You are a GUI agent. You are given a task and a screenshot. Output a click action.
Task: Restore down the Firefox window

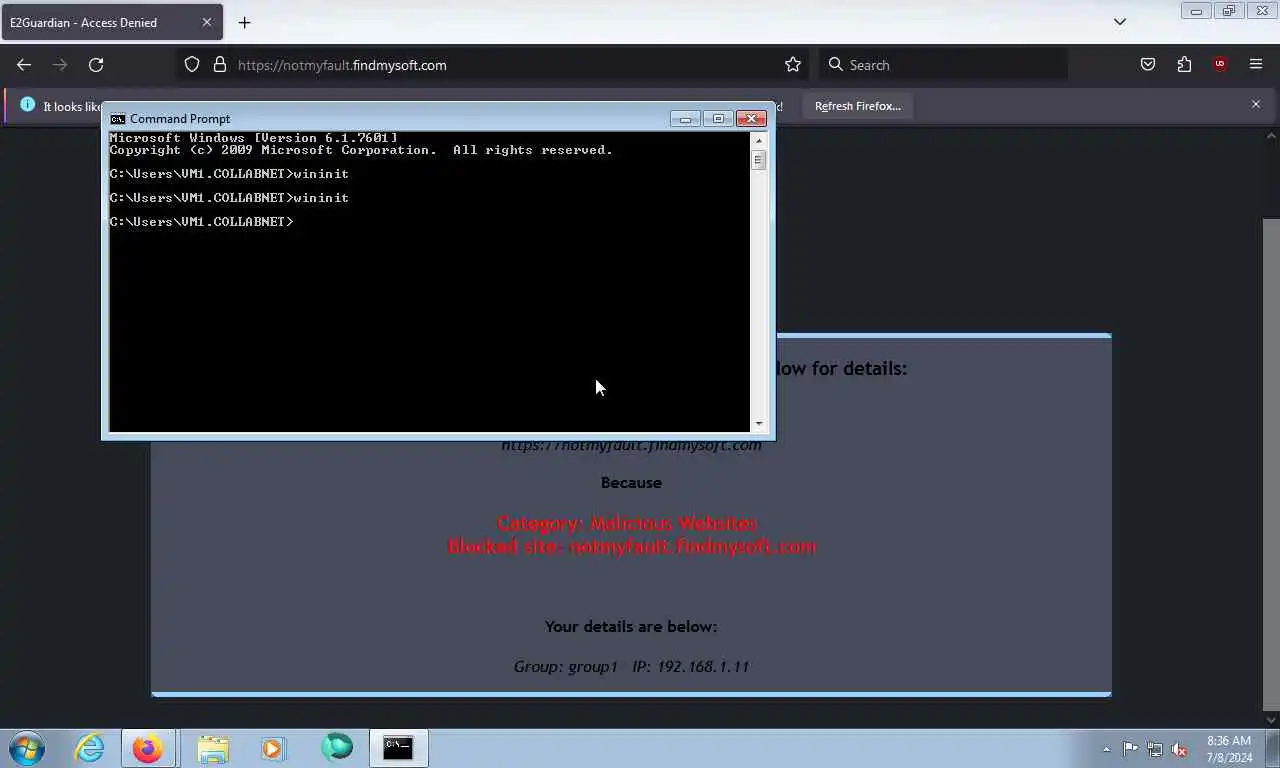click(x=1228, y=11)
